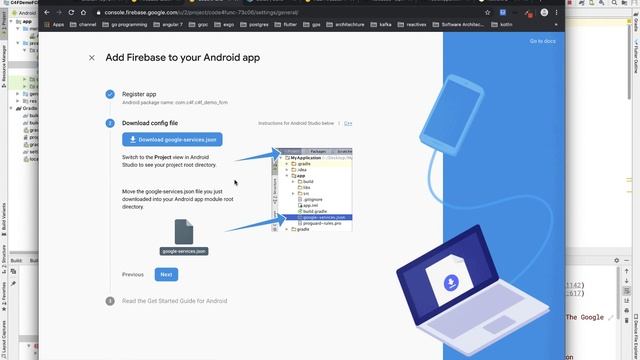Open Build panel settings gear in Android Studio
This screenshot has width=640, height=360.
(617, 260)
